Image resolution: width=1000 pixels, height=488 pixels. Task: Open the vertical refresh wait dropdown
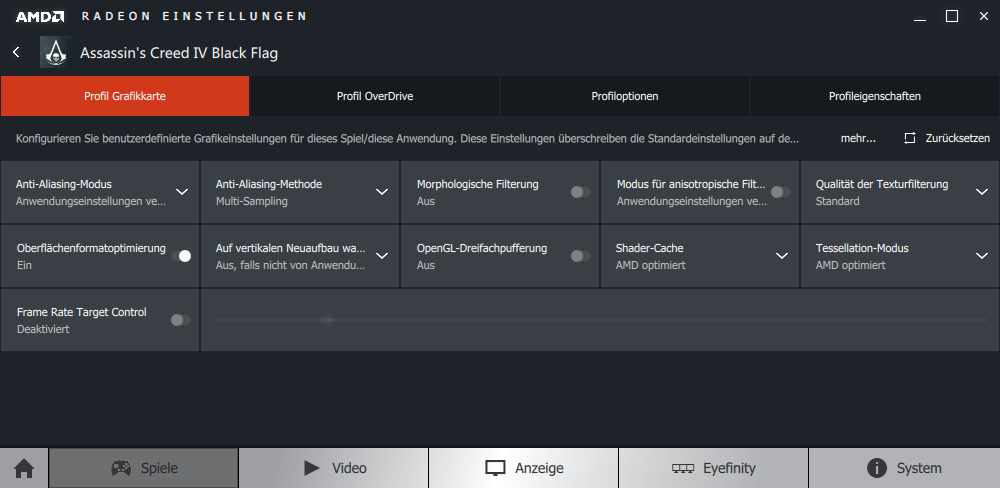(382, 256)
